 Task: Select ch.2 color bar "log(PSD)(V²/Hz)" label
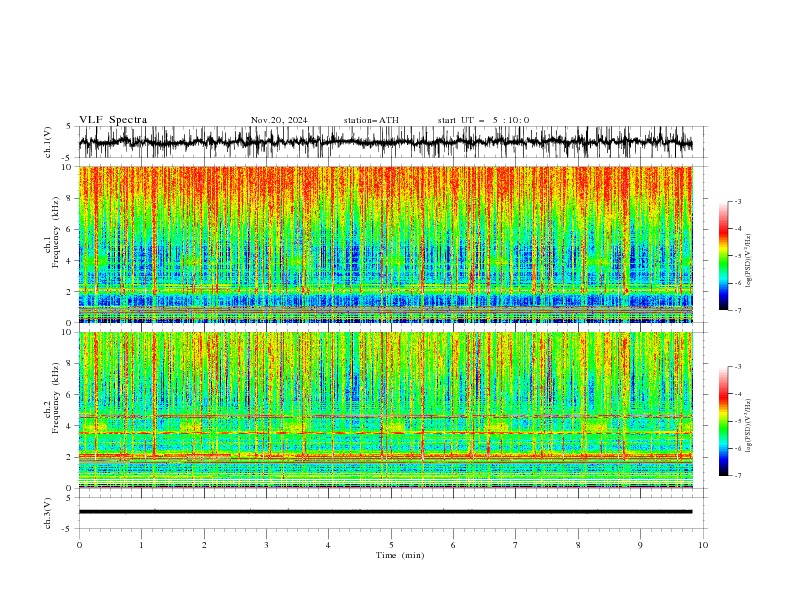click(748, 426)
